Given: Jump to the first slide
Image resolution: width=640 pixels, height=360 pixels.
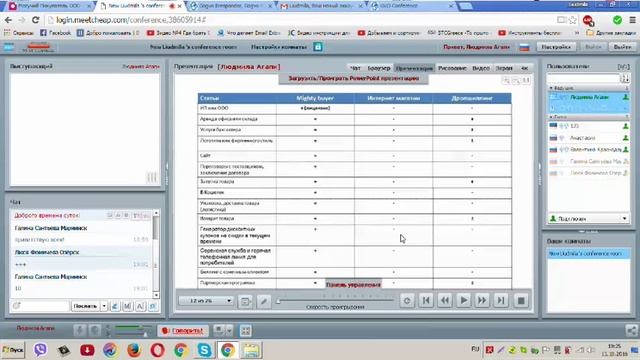Looking at the screenshot, I should (x=426, y=301).
